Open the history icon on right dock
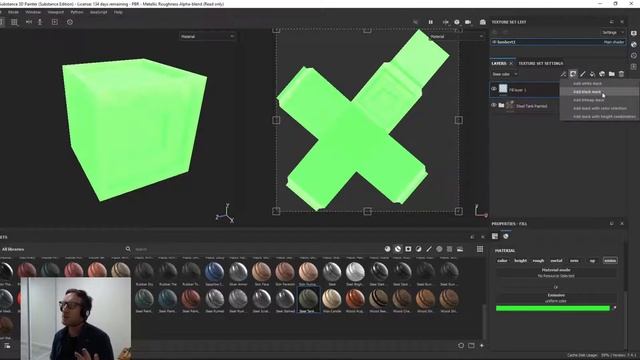The height and width of the screenshot is (360, 640). tap(633, 56)
